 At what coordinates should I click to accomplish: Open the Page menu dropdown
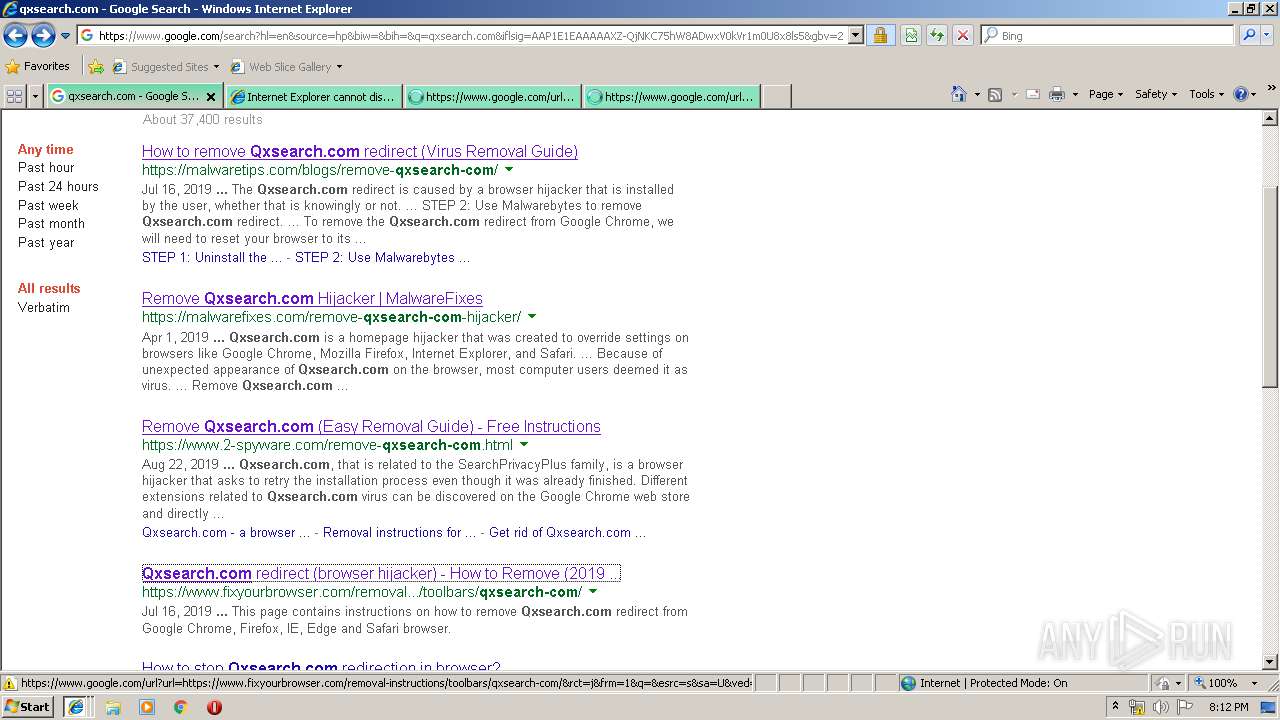1106,94
